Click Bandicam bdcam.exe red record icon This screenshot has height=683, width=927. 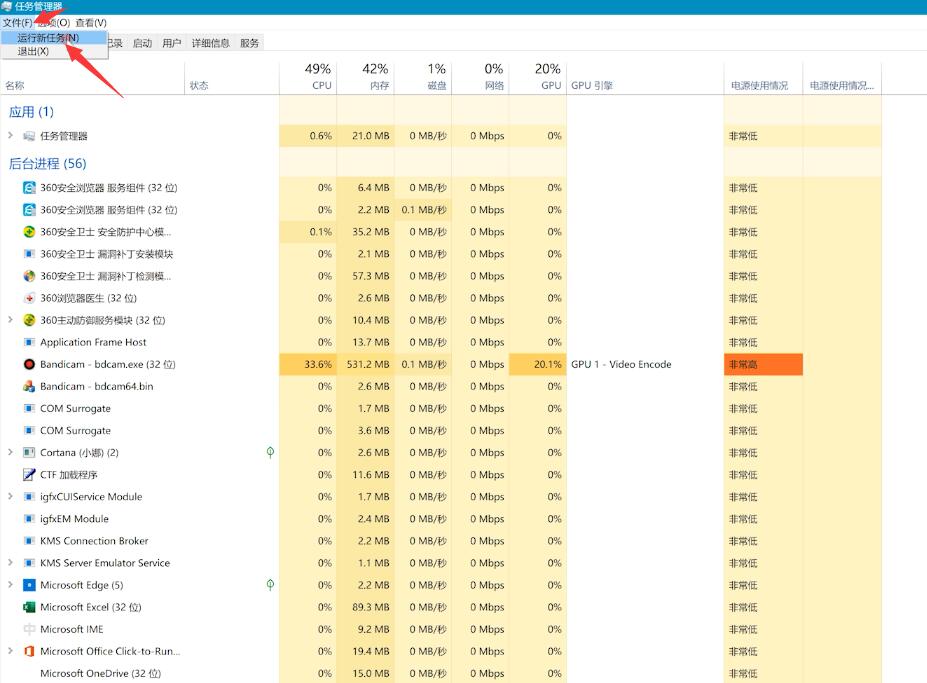pos(29,364)
